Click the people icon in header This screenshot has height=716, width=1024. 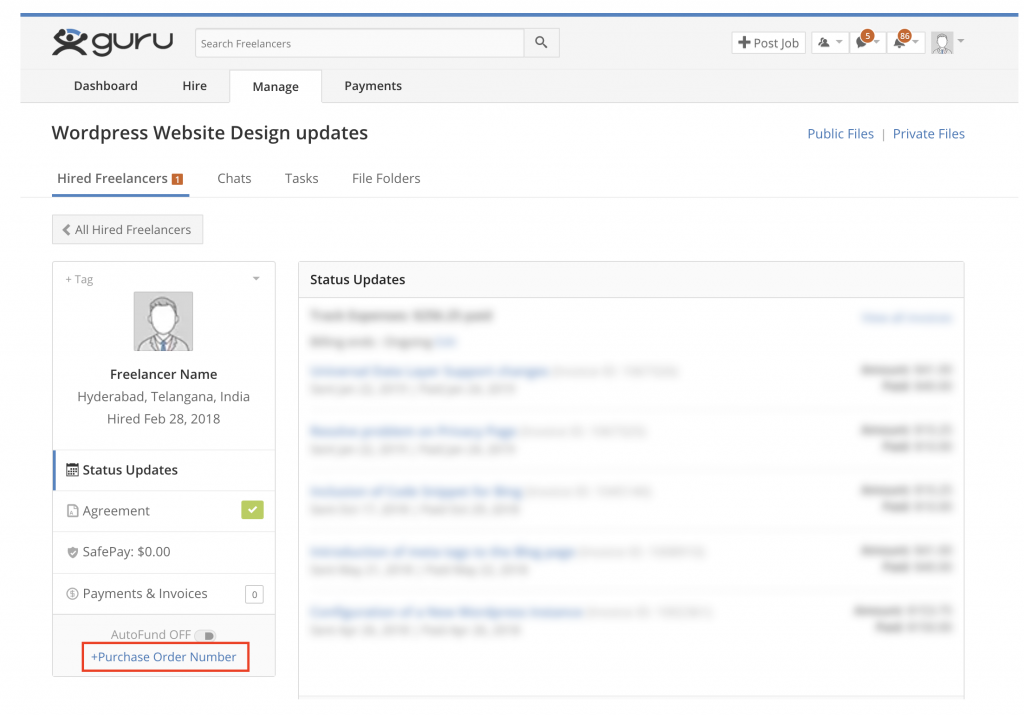pyautogui.click(x=824, y=43)
